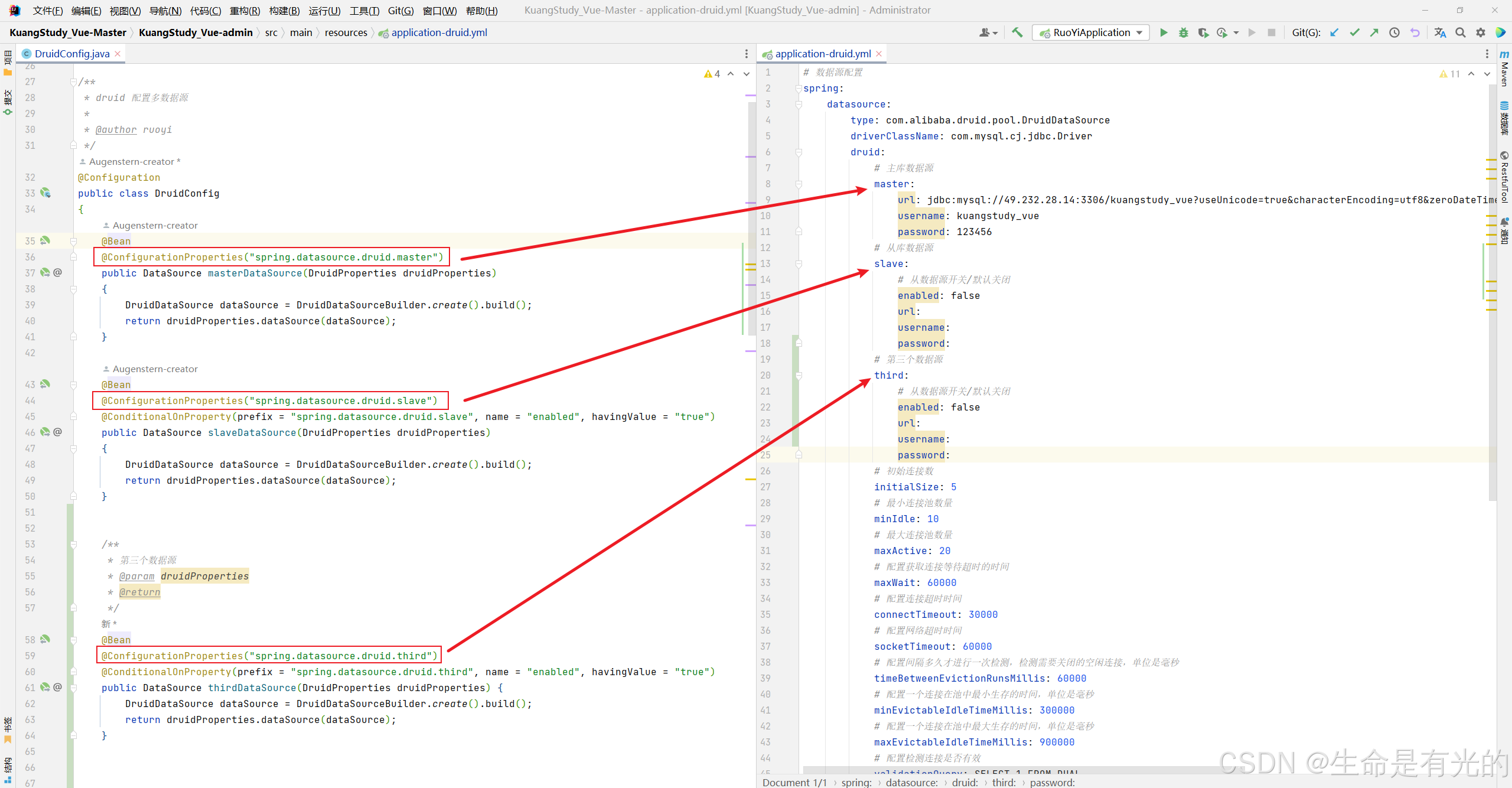The height and width of the screenshot is (788, 1512).
Task: Click the profiler run icon
Action: pyautogui.click(x=1222, y=32)
